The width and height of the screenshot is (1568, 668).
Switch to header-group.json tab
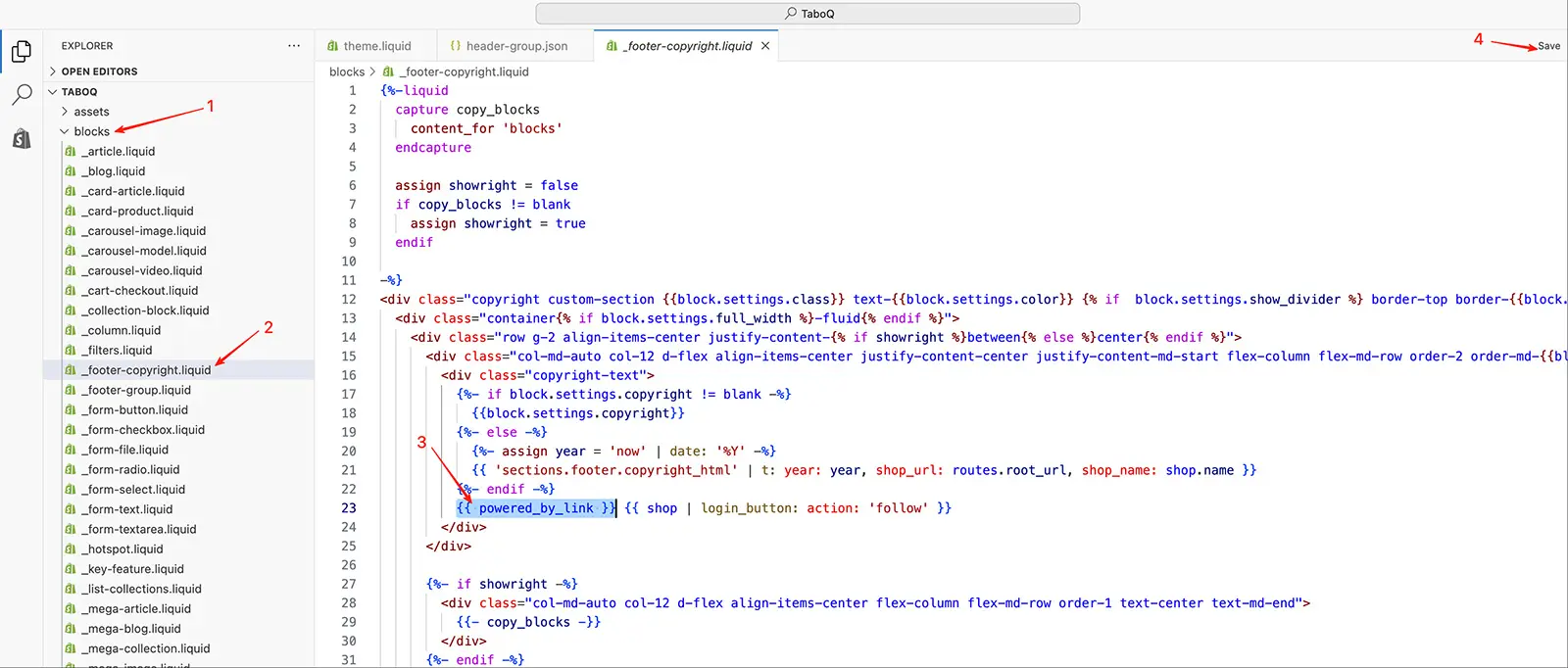coord(509,46)
